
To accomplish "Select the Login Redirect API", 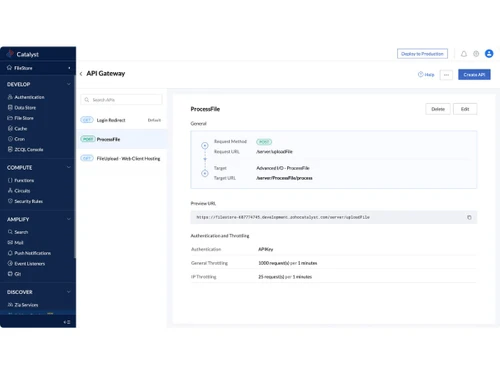I will [x=121, y=120].
